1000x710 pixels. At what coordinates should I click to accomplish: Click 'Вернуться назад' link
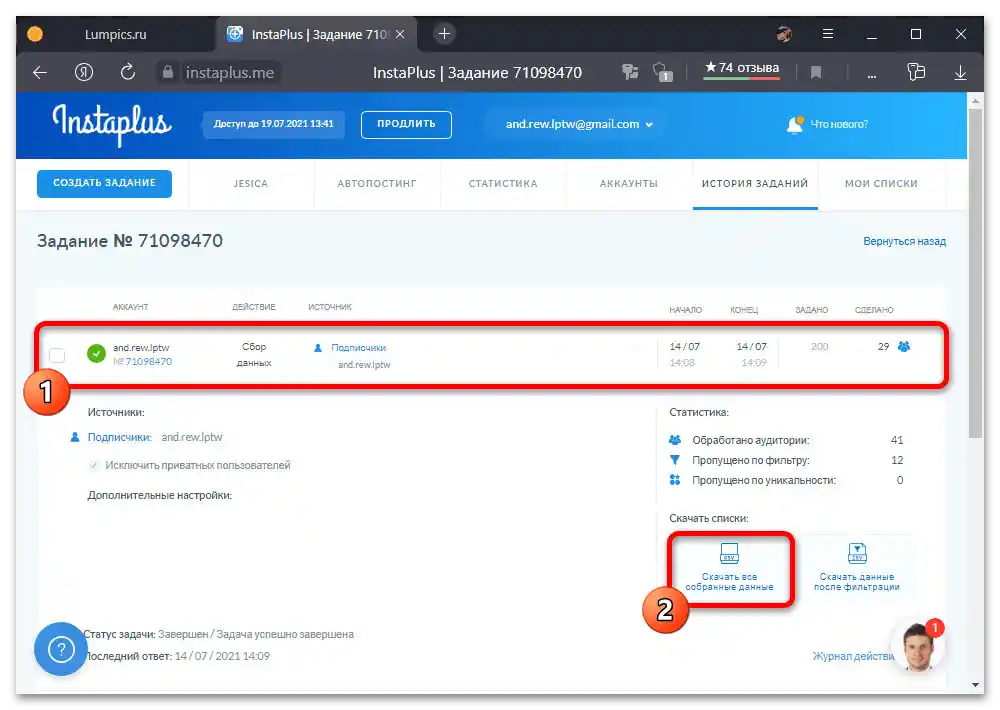point(905,241)
